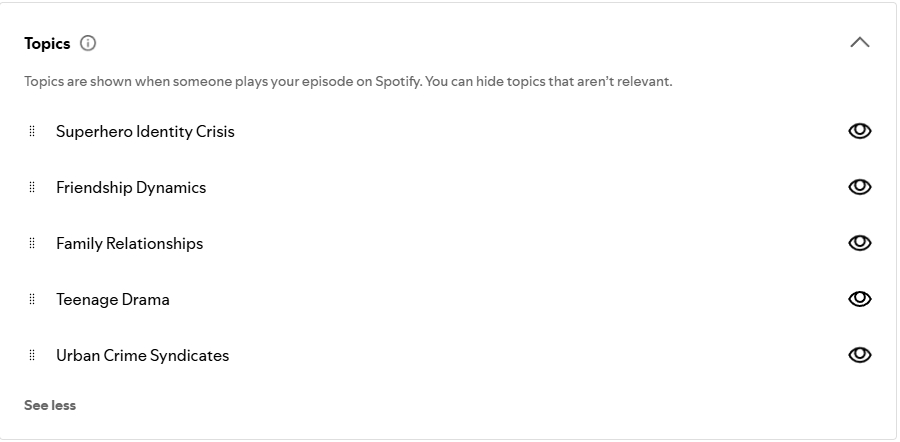Viewport: 900px width, 442px height.
Task: Hide the Superhero Identity Crisis topic
Action: tap(859, 131)
